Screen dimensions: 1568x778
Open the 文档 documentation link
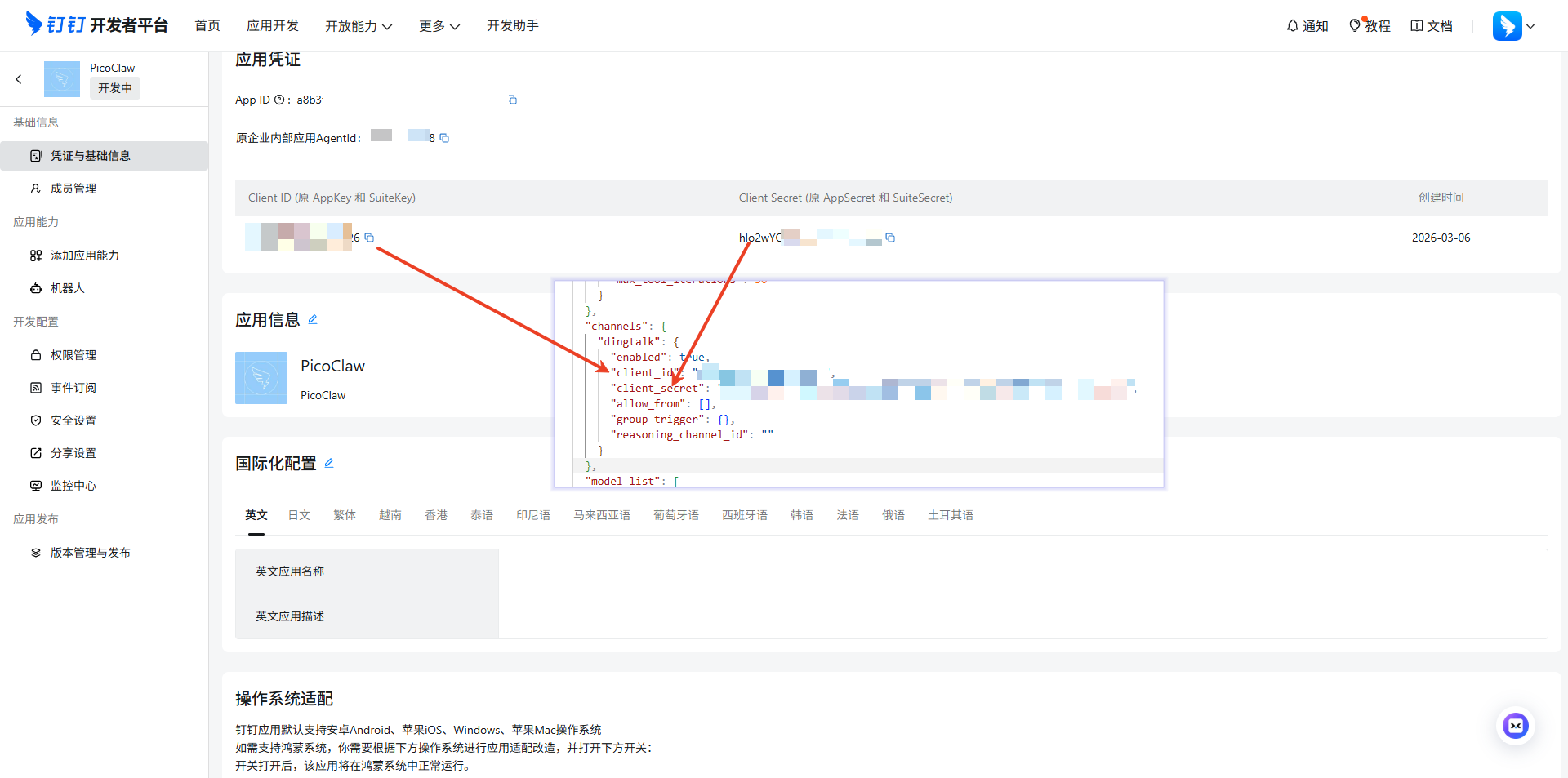click(x=1432, y=26)
